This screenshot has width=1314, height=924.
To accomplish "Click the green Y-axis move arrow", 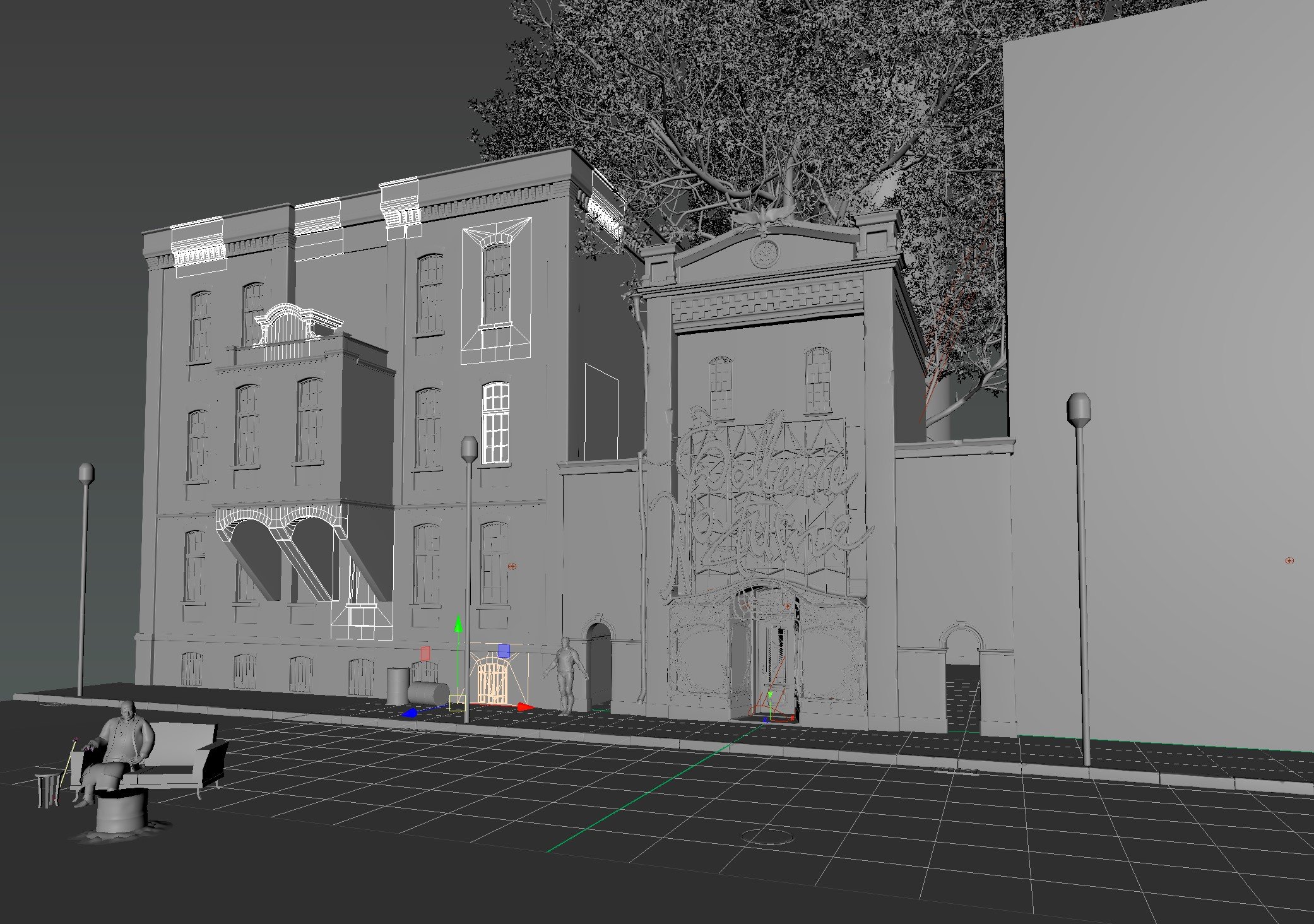I will (459, 625).
